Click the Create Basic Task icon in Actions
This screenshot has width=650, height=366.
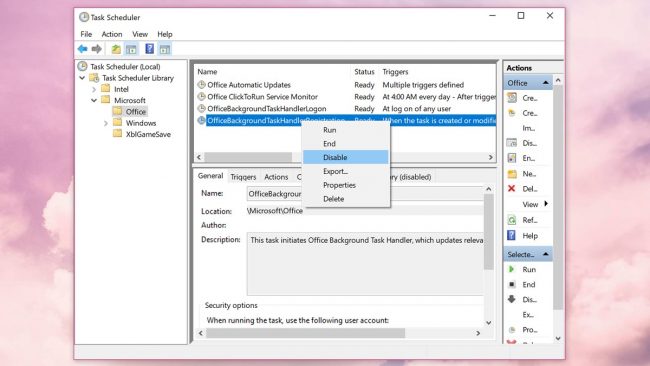pyautogui.click(x=512, y=98)
